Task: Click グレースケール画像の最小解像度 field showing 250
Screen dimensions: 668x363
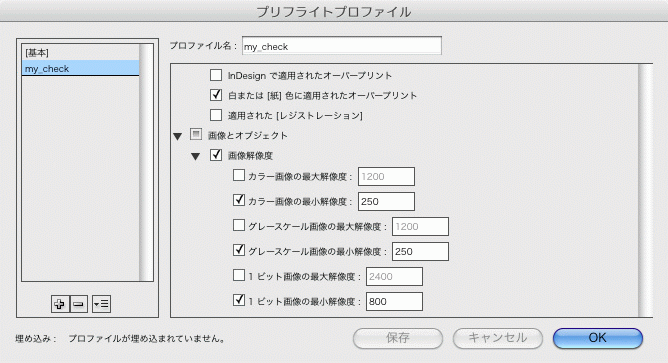Action: [420, 251]
